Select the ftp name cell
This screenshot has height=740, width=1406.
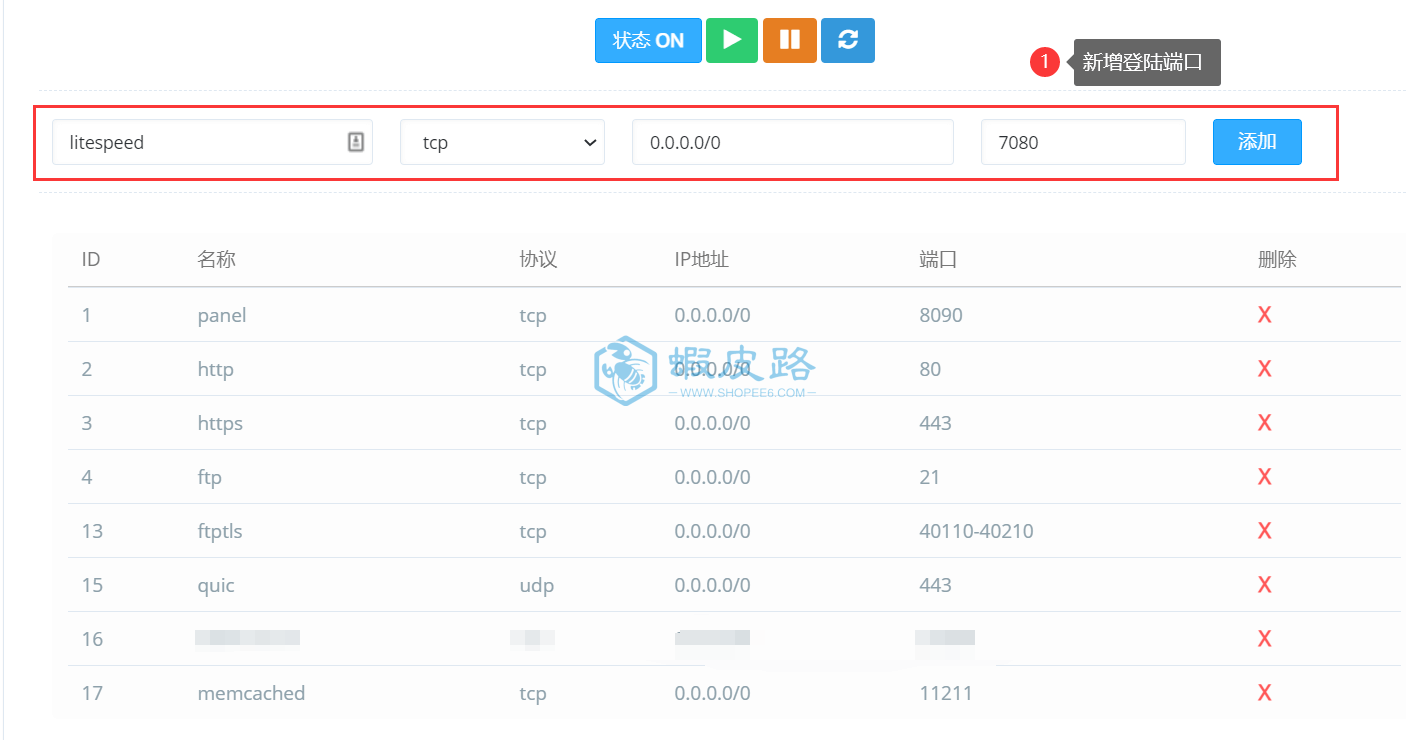click(x=210, y=478)
